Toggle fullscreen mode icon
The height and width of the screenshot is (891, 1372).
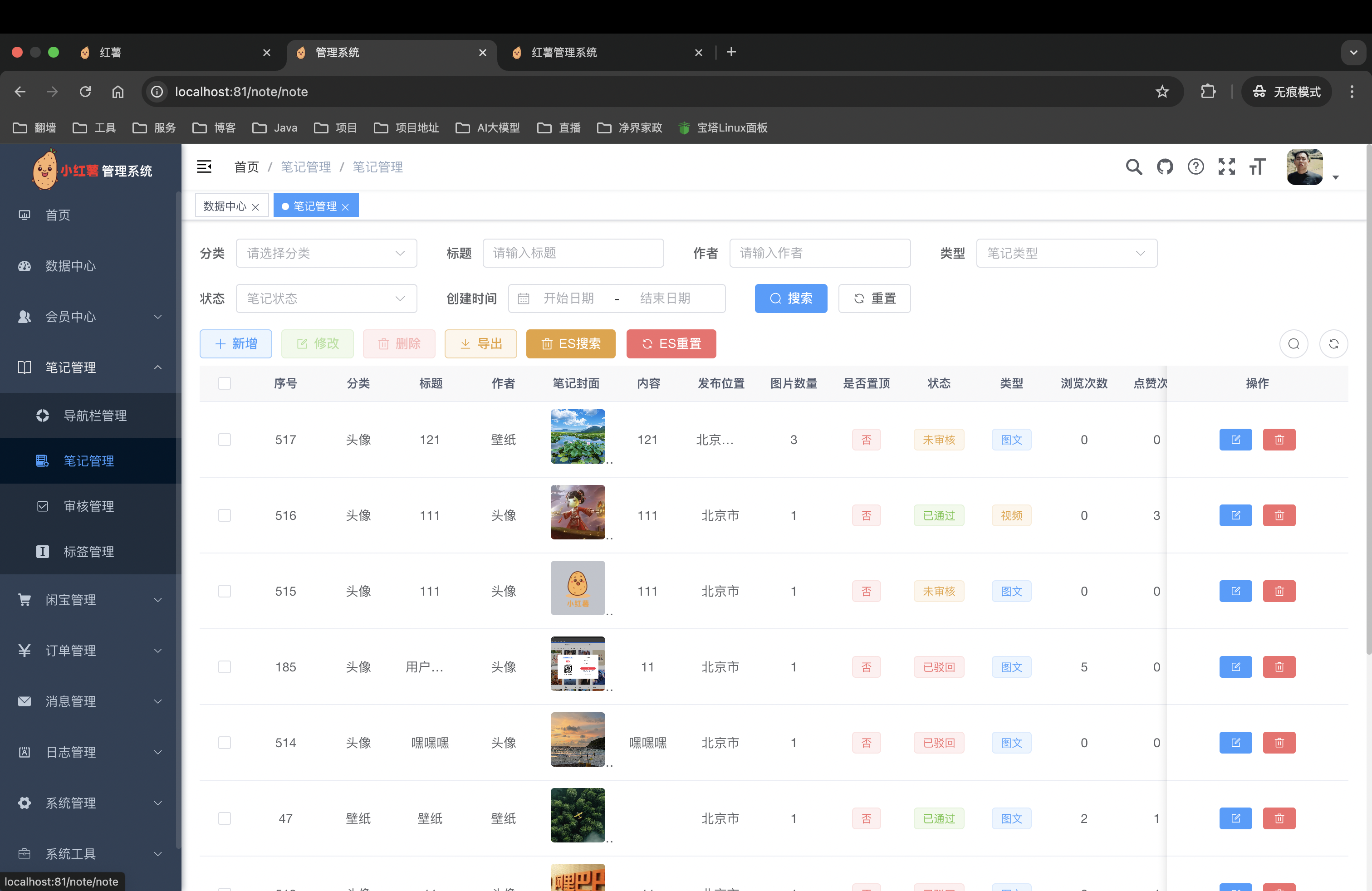point(1226,167)
